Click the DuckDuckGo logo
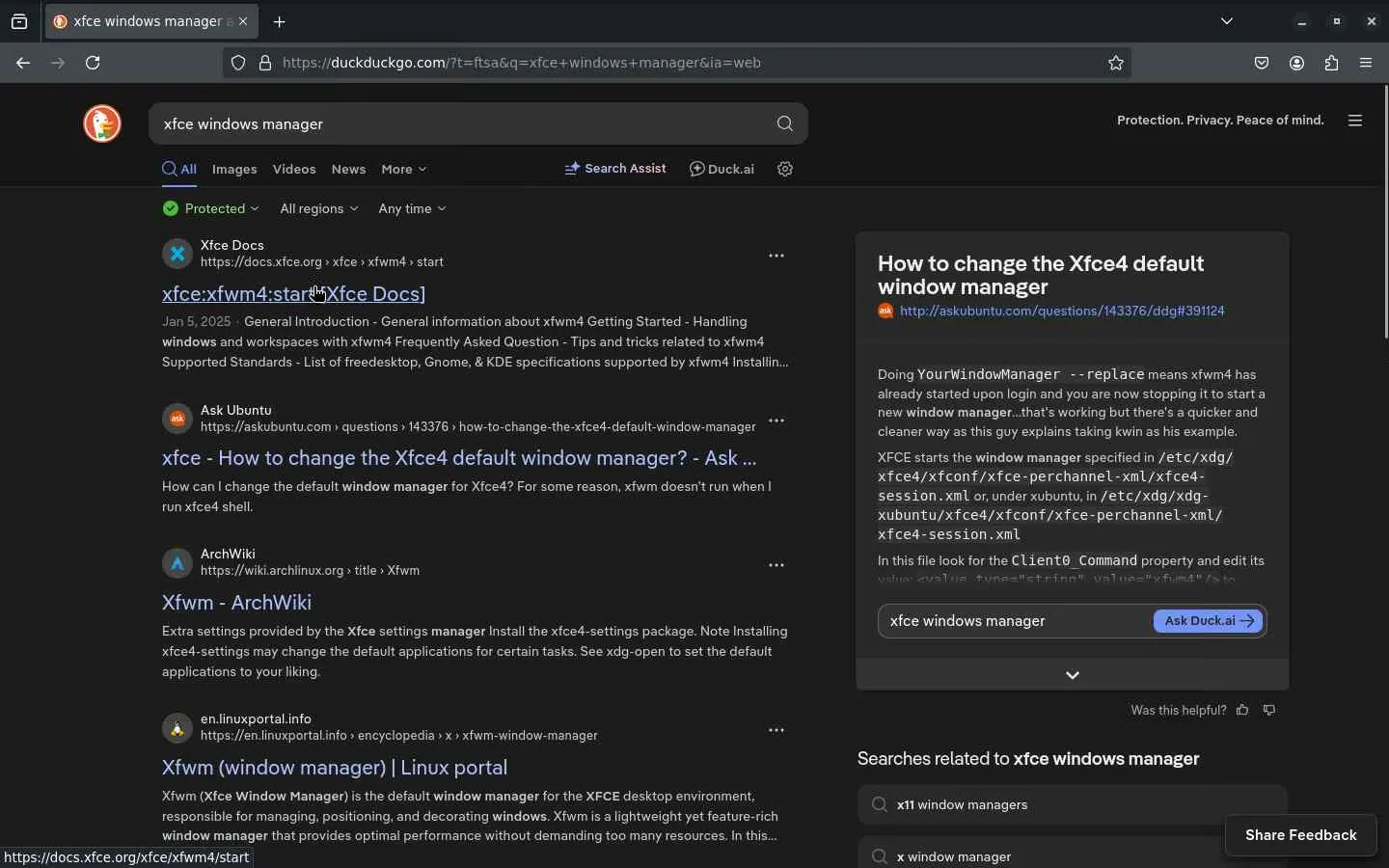Screen dimensions: 1389x868 pyautogui.click(x=102, y=123)
